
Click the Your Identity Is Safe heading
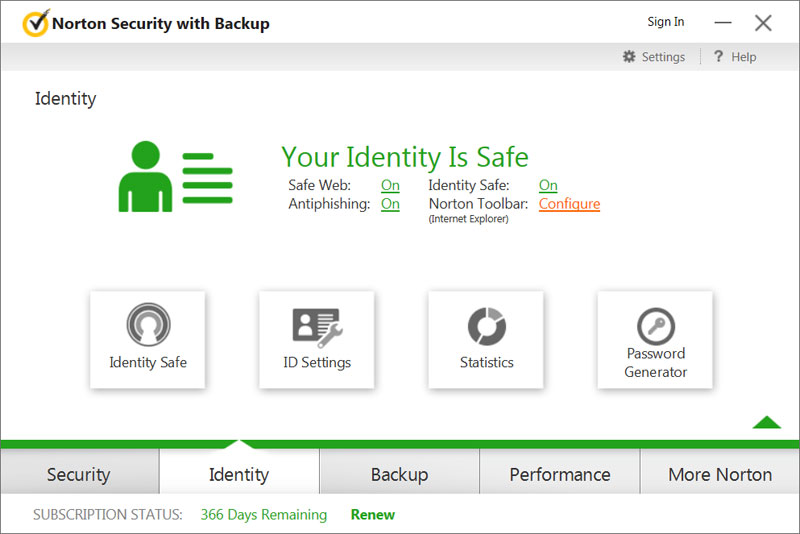[405, 157]
